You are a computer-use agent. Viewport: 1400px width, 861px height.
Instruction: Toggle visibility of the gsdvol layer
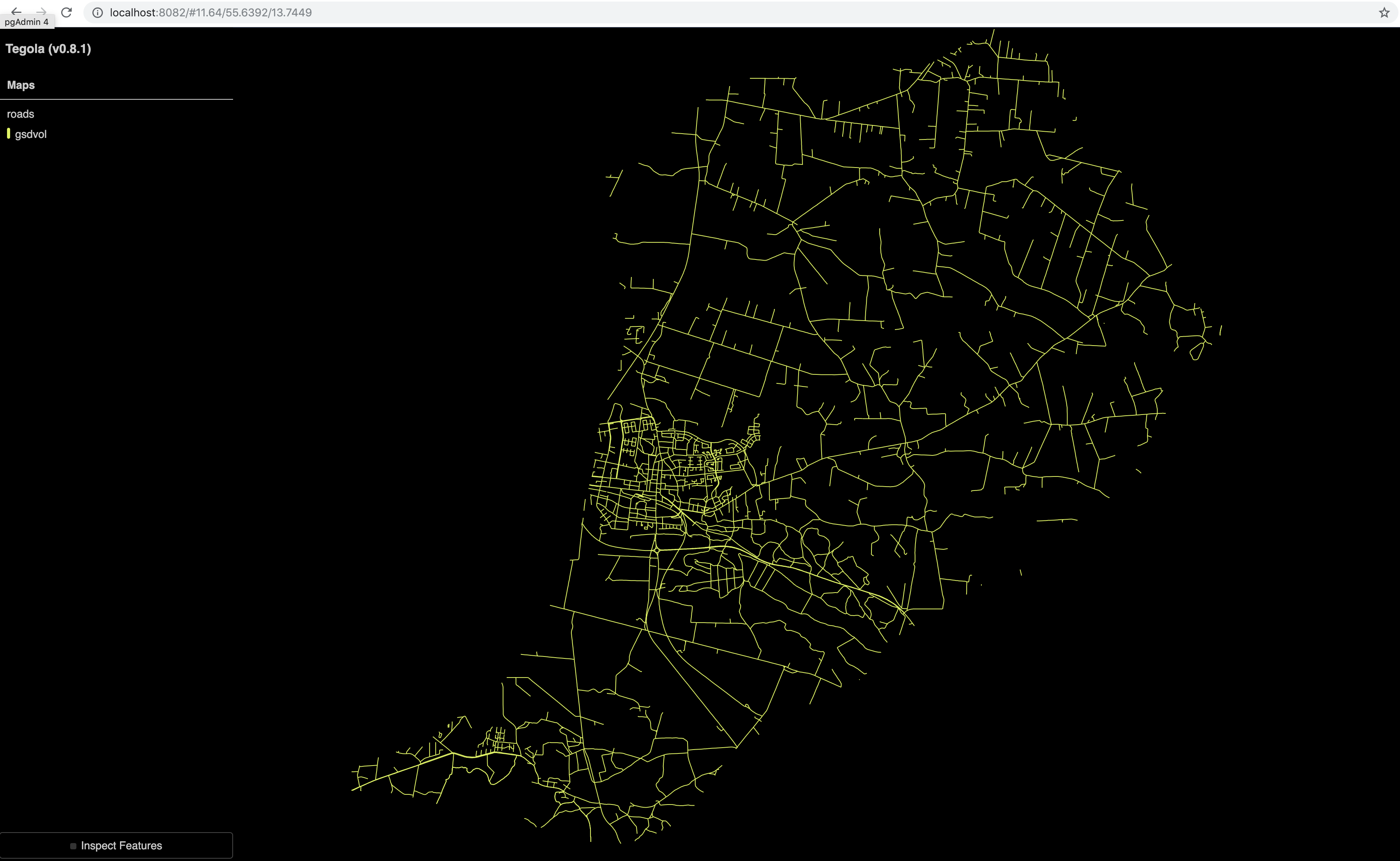[x=31, y=134]
